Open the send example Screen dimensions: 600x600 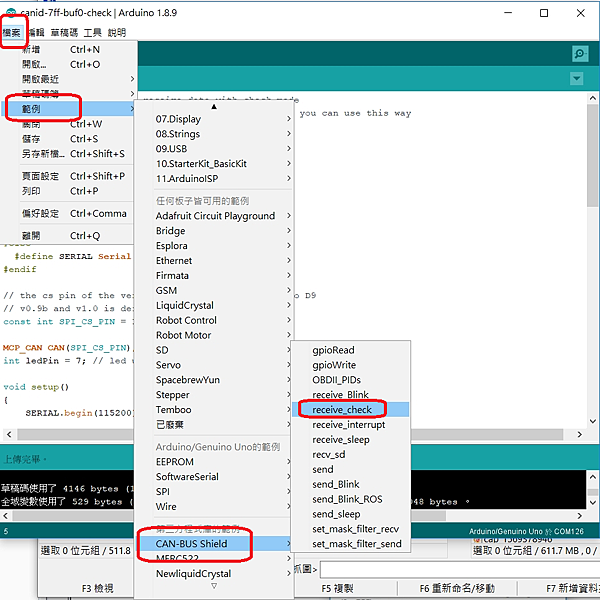(351, 470)
